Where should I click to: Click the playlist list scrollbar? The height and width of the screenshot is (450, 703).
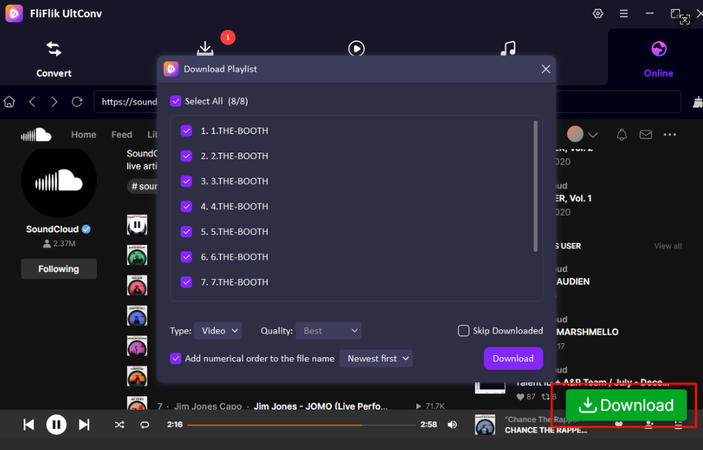pyautogui.click(x=535, y=186)
